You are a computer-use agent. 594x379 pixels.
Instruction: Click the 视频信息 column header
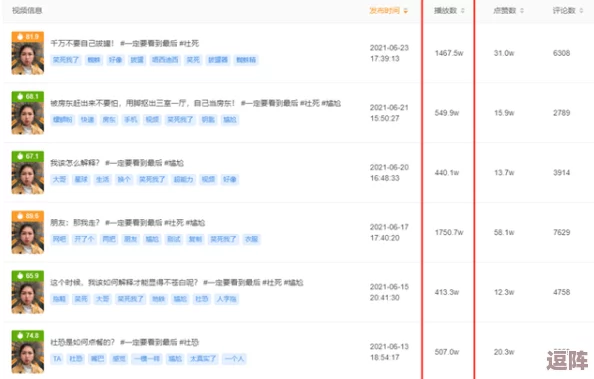tap(27, 11)
